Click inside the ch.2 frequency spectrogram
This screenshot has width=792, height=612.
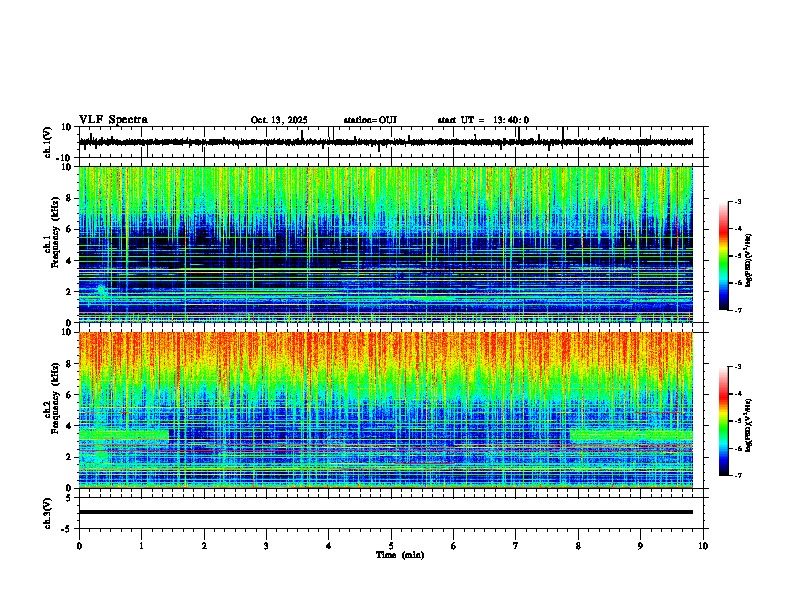click(x=386, y=410)
